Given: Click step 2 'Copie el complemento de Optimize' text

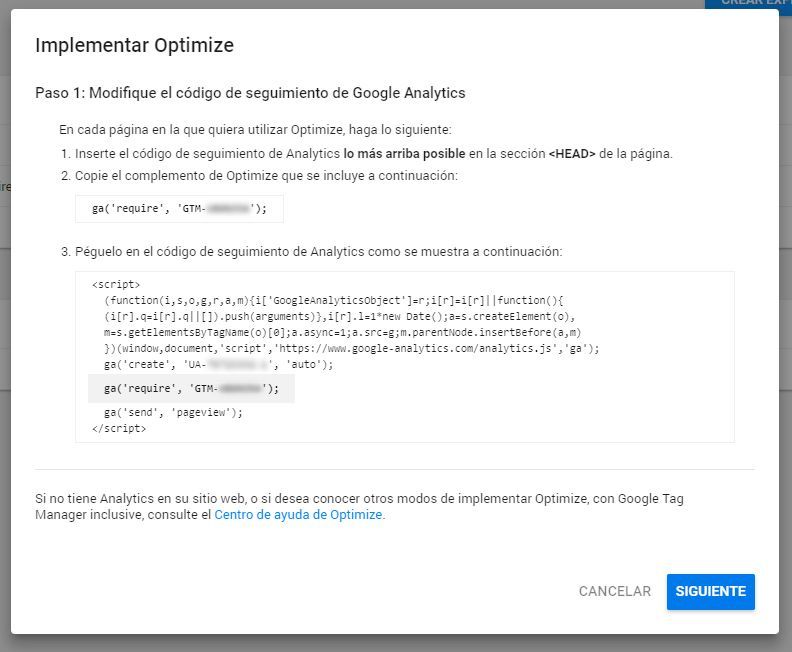Looking at the screenshot, I should 266,176.
